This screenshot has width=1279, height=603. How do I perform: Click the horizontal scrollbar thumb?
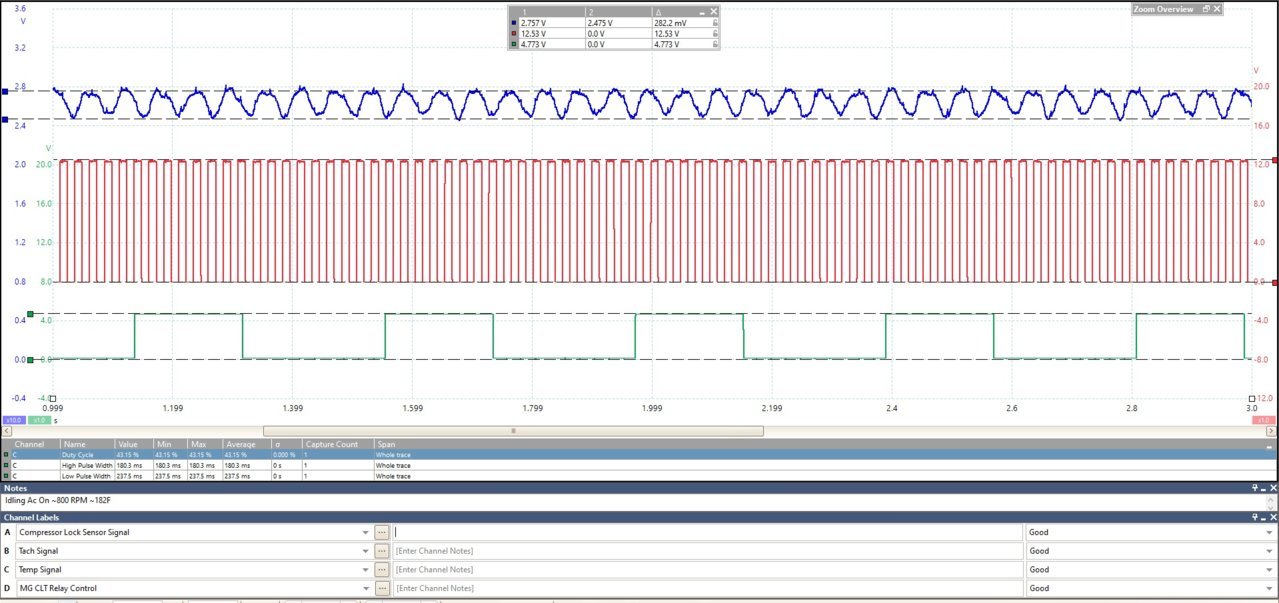(x=513, y=431)
